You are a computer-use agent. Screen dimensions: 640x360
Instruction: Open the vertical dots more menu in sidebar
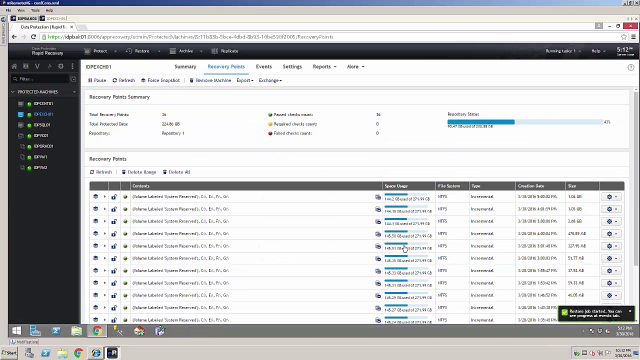[x=73, y=66]
